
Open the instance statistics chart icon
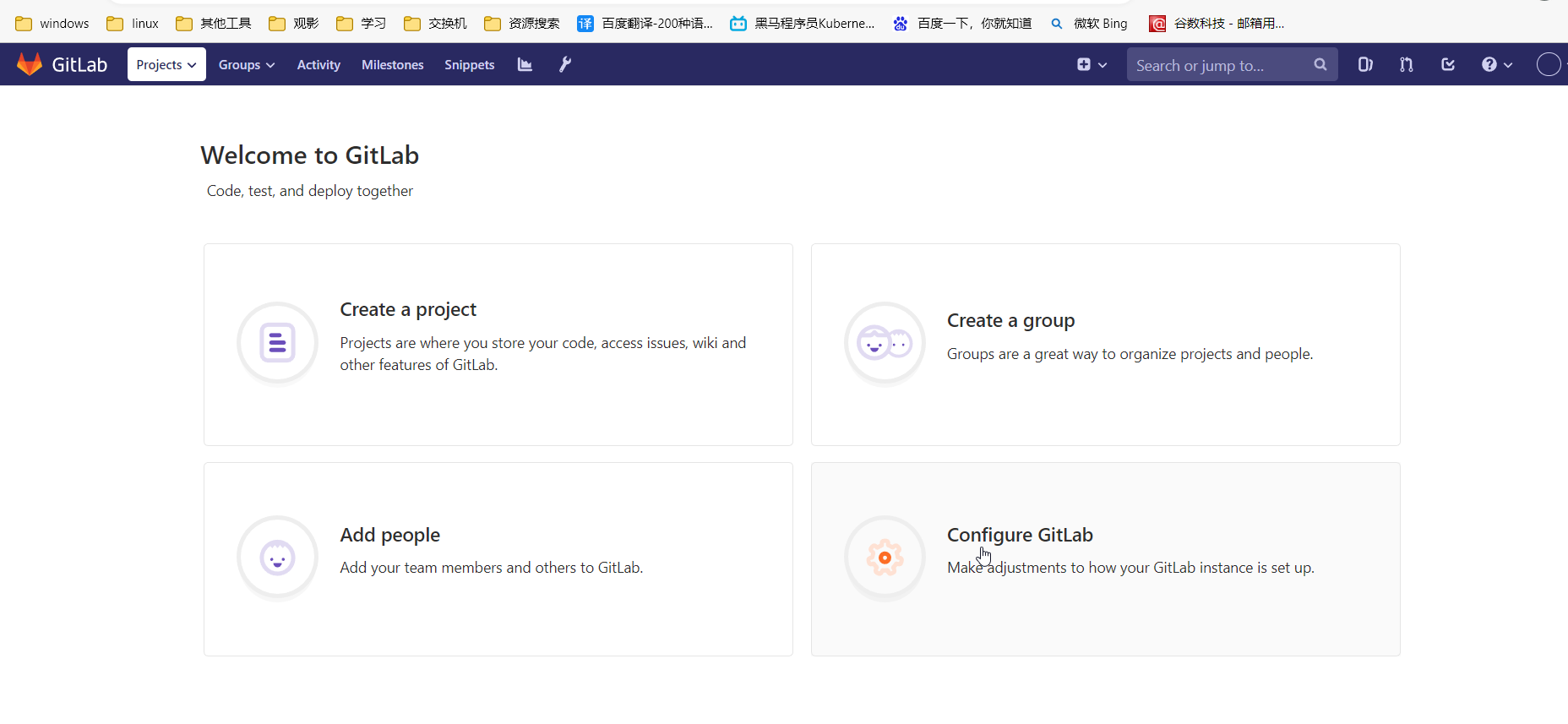pos(525,64)
